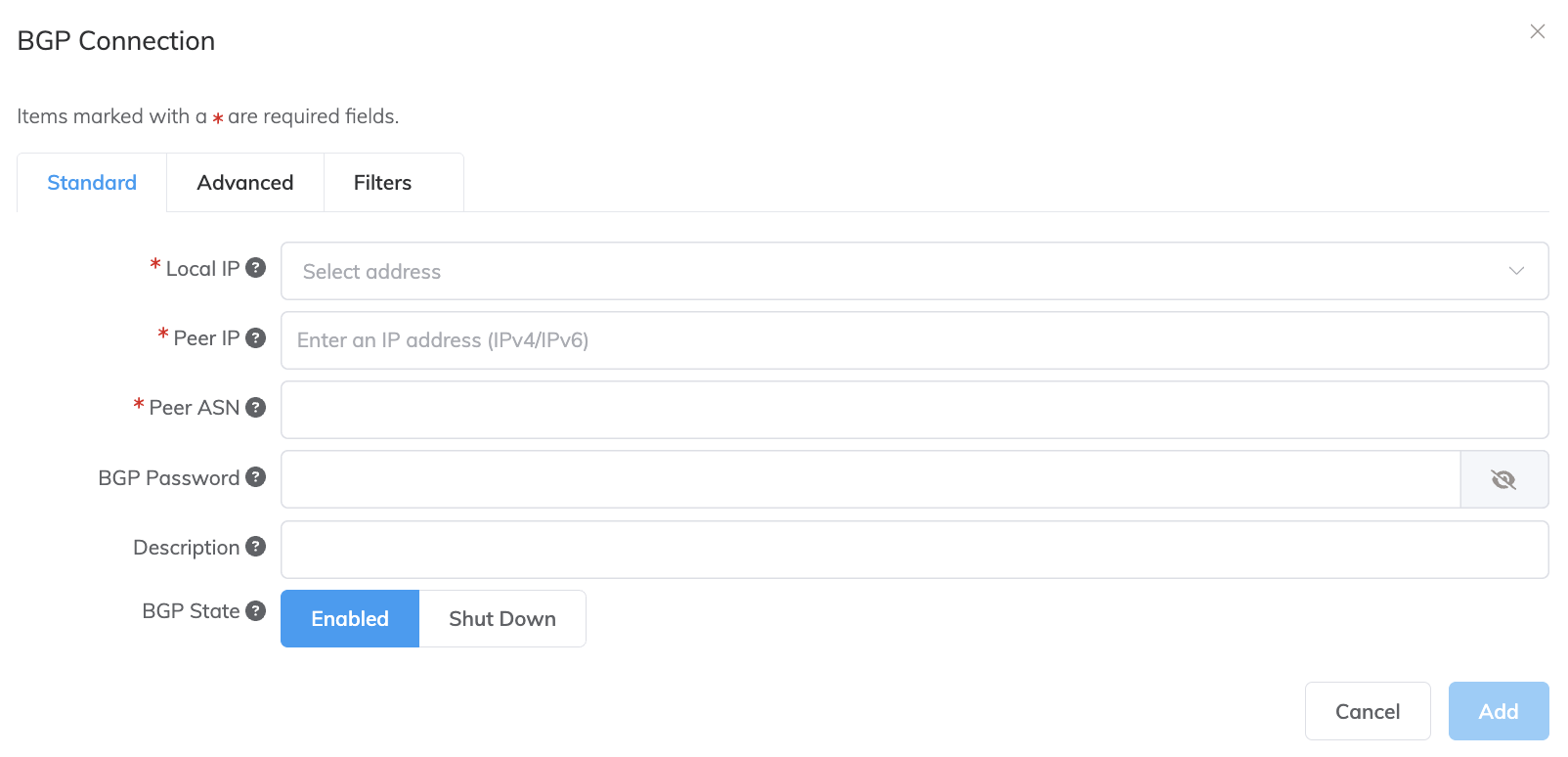Set BGP State to Shut Down
Image resolution: width=1568 pixels, height=757 pixels.
point(501,618)
